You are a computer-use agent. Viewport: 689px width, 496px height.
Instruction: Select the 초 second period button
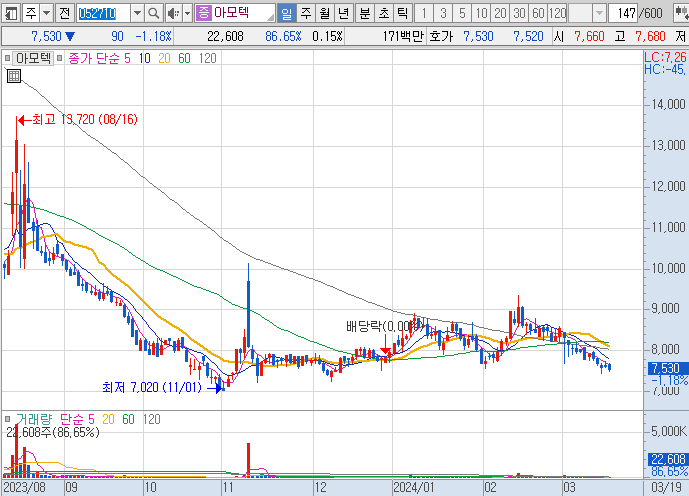pyautogui.click(x=384, y=13)
